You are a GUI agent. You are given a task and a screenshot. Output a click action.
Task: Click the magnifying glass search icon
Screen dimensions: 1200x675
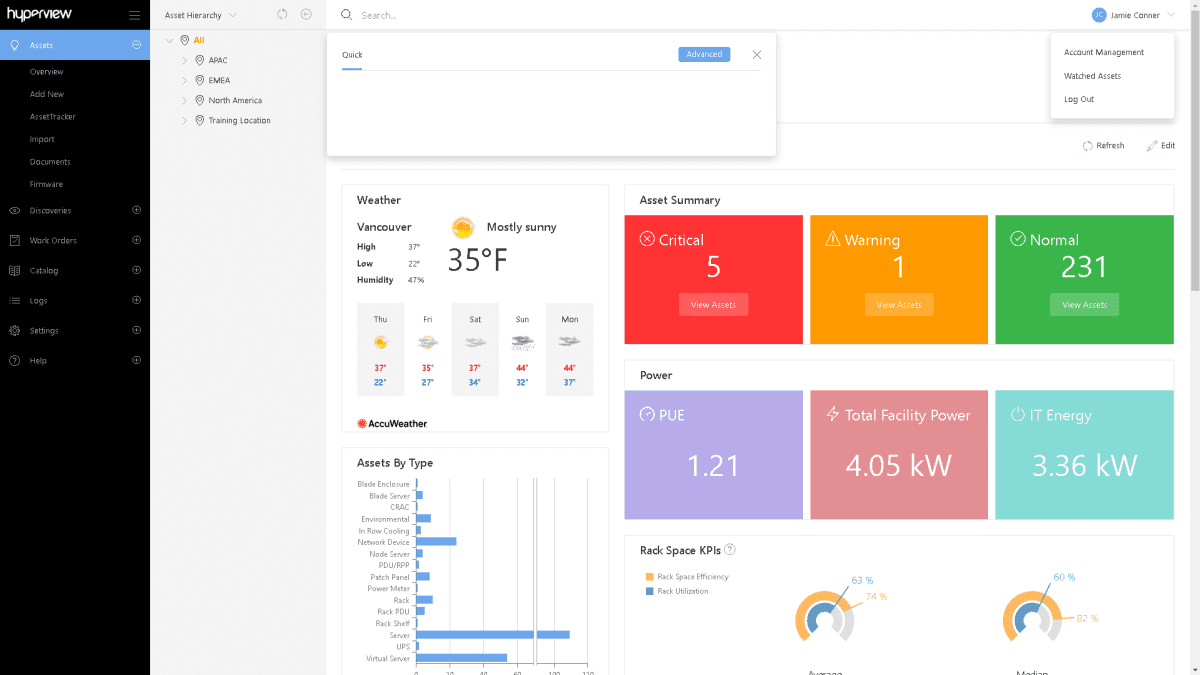(x=346, y=15)
